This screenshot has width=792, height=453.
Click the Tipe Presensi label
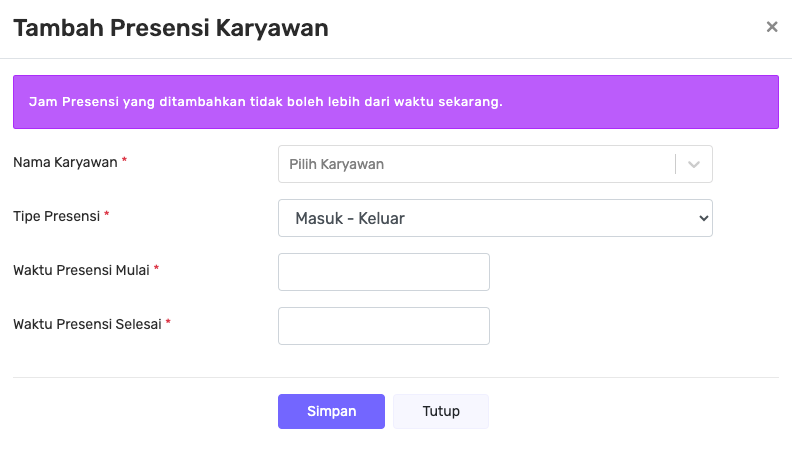pyautogui.click(x=57, y=215)
